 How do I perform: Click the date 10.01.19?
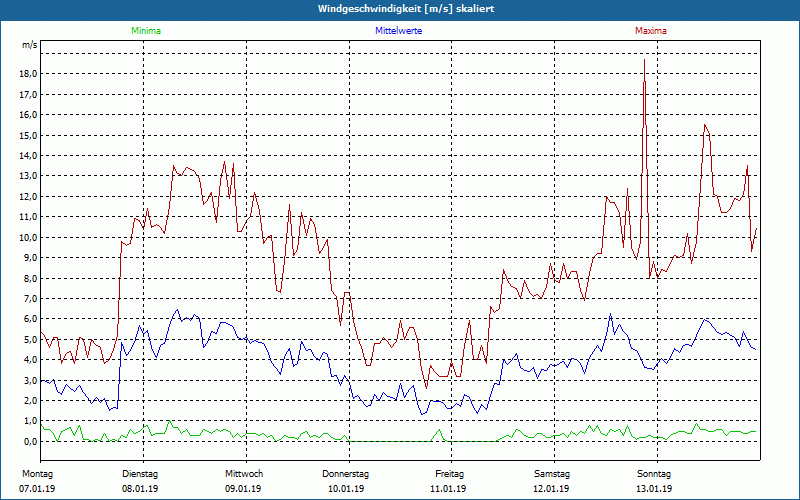coord(346,488)
